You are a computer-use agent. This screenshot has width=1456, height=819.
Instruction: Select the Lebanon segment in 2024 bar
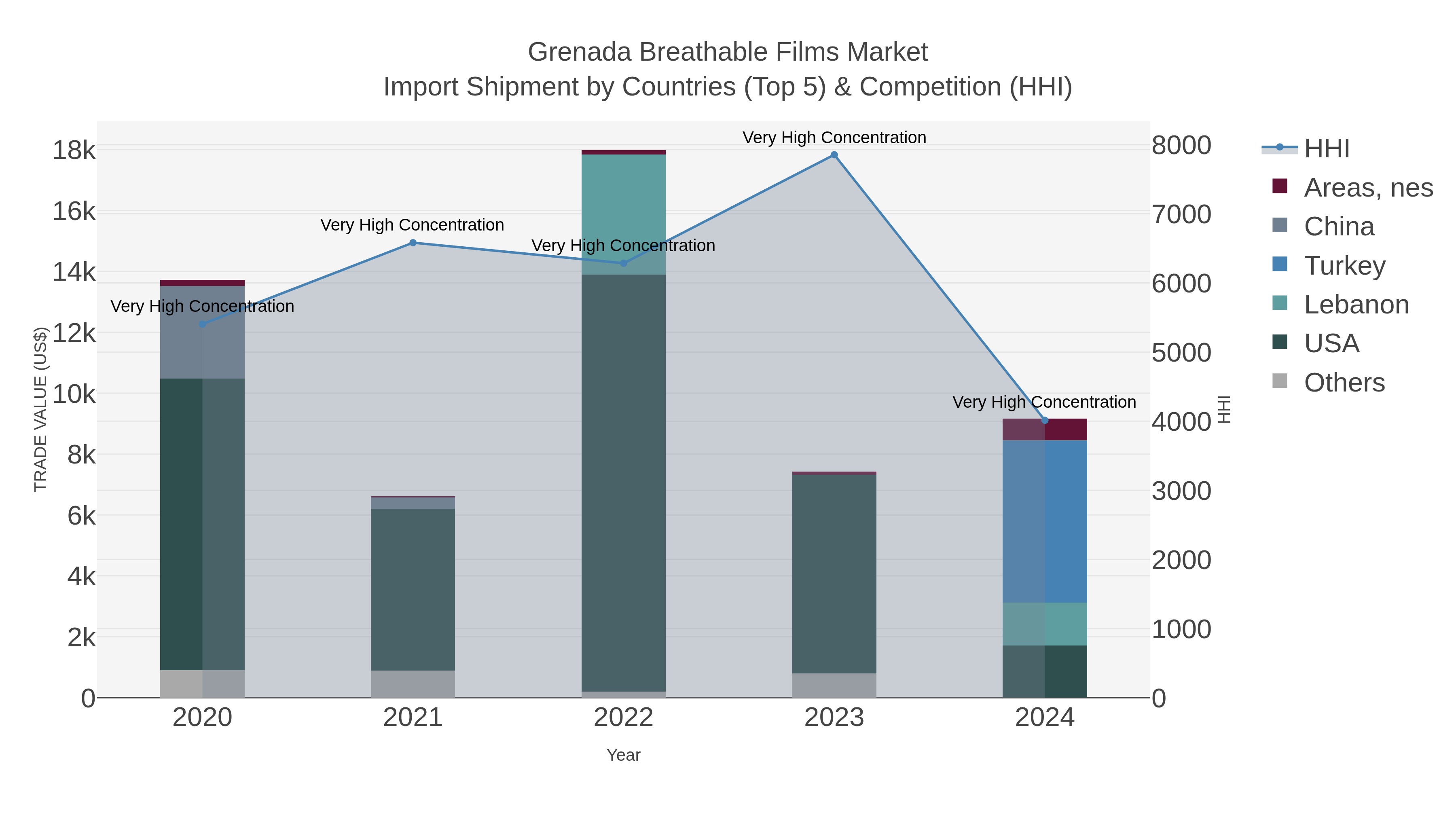pyautogui.click(x=1045, y=624)
